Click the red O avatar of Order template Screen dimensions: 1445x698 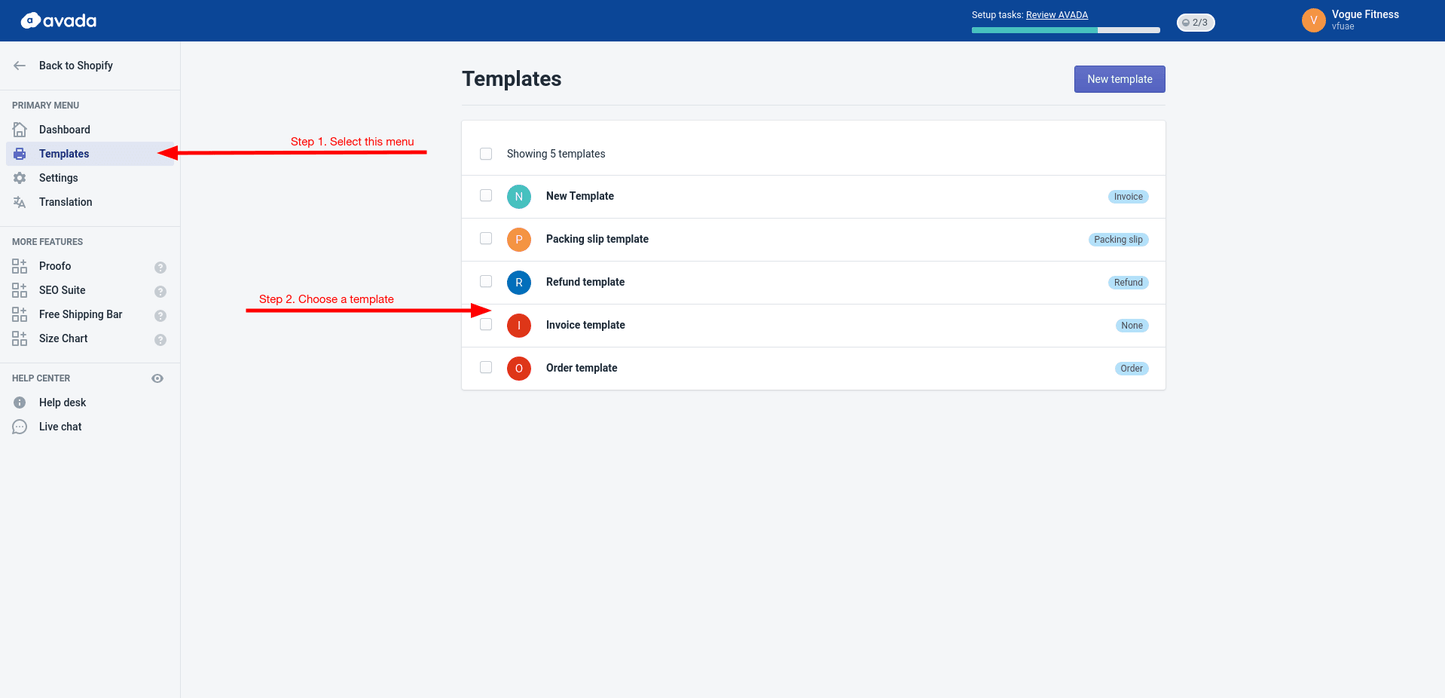click(x=519, y=369)
